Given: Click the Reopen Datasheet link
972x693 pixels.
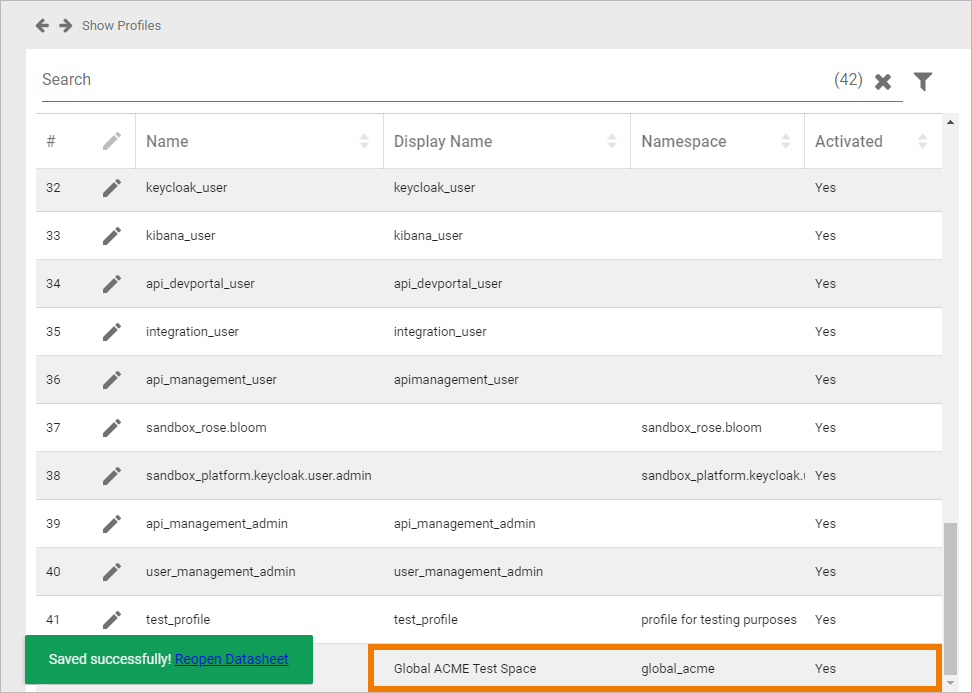Looking at the screenshot, I should [231, 659].
